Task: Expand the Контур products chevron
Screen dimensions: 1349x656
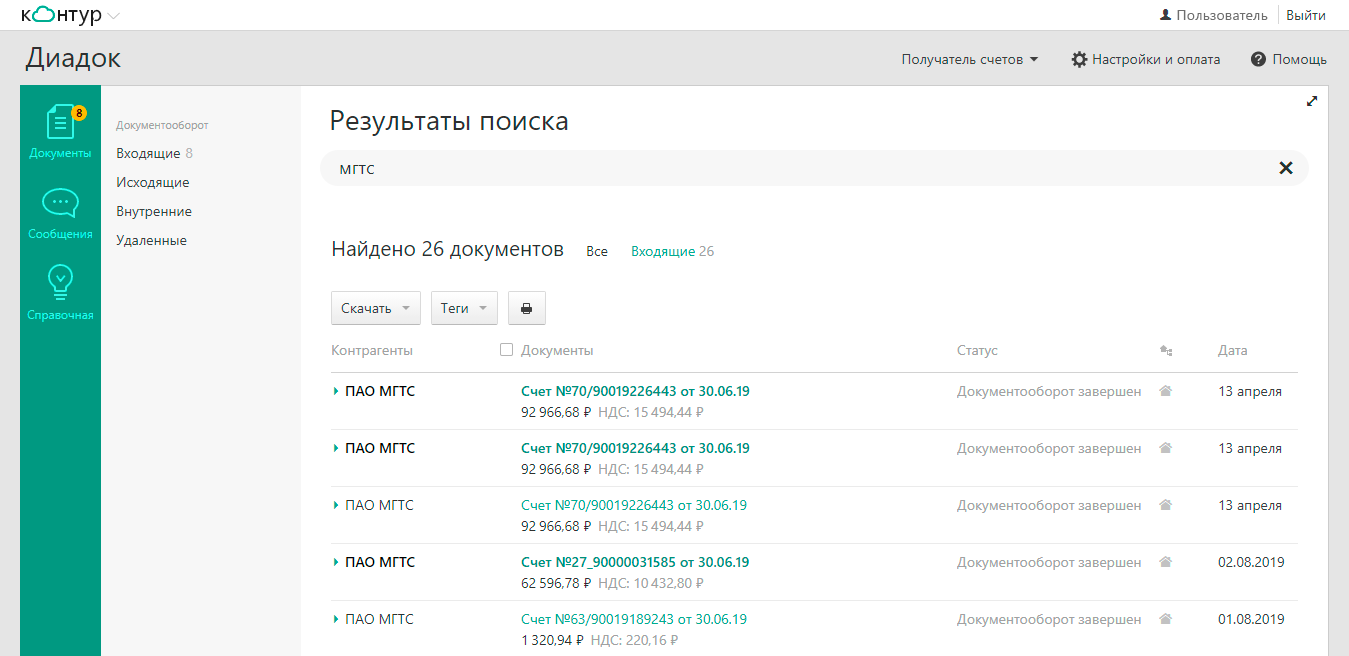Action: (x=113, y=16)
